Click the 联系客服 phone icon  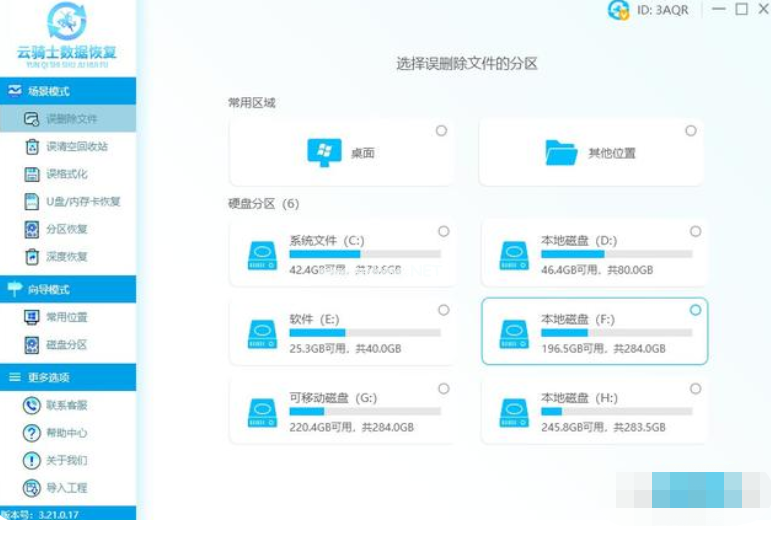(31, 405)
